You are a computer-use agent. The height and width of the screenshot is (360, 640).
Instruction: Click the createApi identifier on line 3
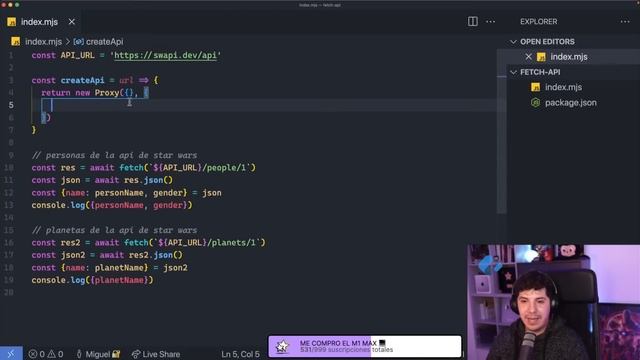pyautogui.click(x=82, y=80)
